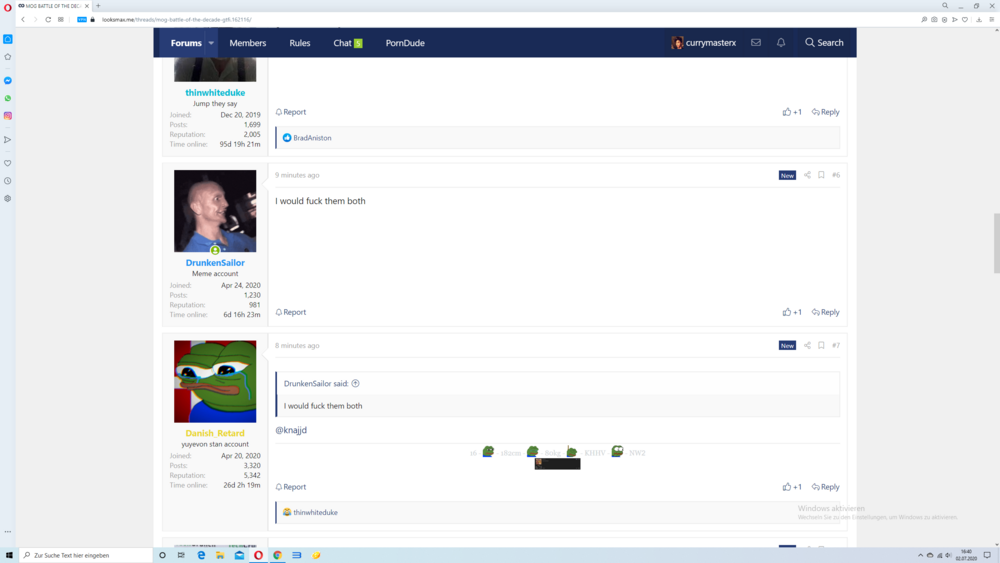Image resolution: width=1000 pixels, height=563 pixels.
Task: Open thinwhiteduke in post #7 reactions
Action: pos(316,513)
